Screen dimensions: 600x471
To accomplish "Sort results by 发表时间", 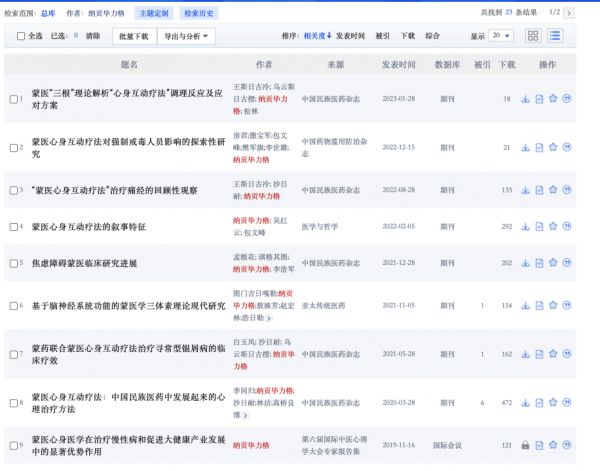I will tap(351, 36).
